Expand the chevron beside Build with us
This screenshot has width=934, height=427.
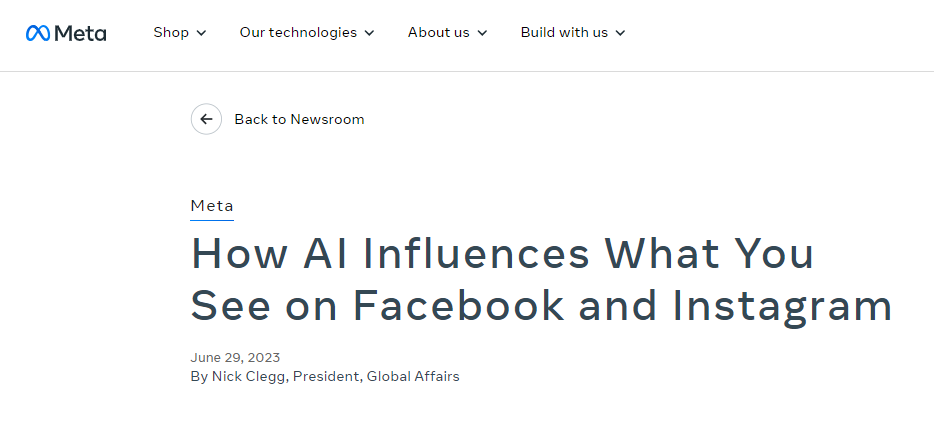(x=620, y=33)
